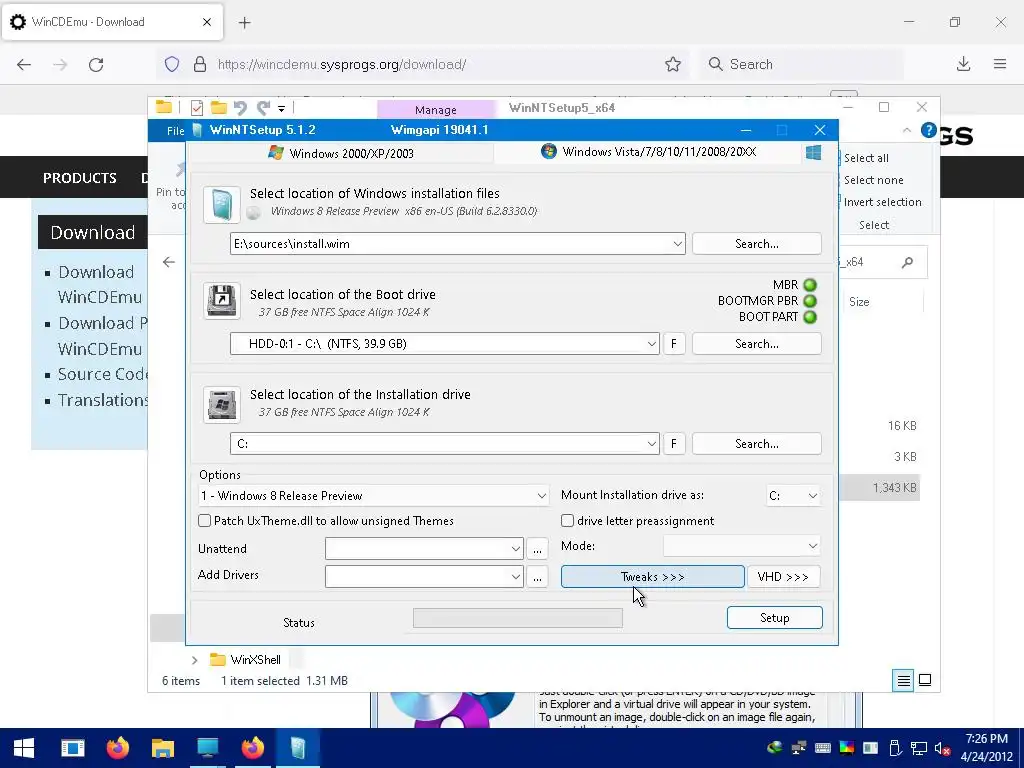Open the Firefox hamburger menu
Viewport: 1024px width, 768px height.
click(x=1000, y=64)
